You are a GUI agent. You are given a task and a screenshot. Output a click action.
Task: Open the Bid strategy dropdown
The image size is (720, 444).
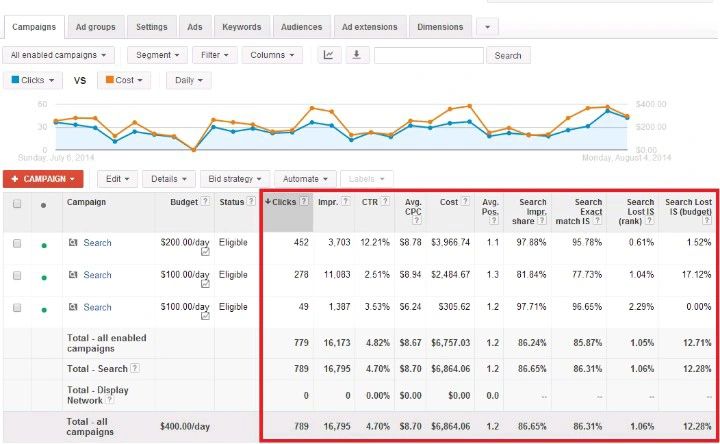[x=233, y=178]
